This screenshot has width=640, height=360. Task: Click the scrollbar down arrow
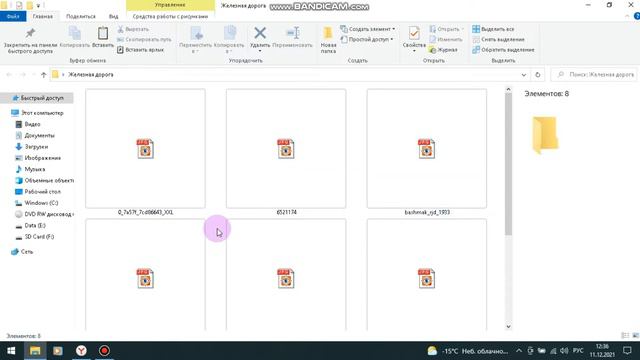click(508, 326)
